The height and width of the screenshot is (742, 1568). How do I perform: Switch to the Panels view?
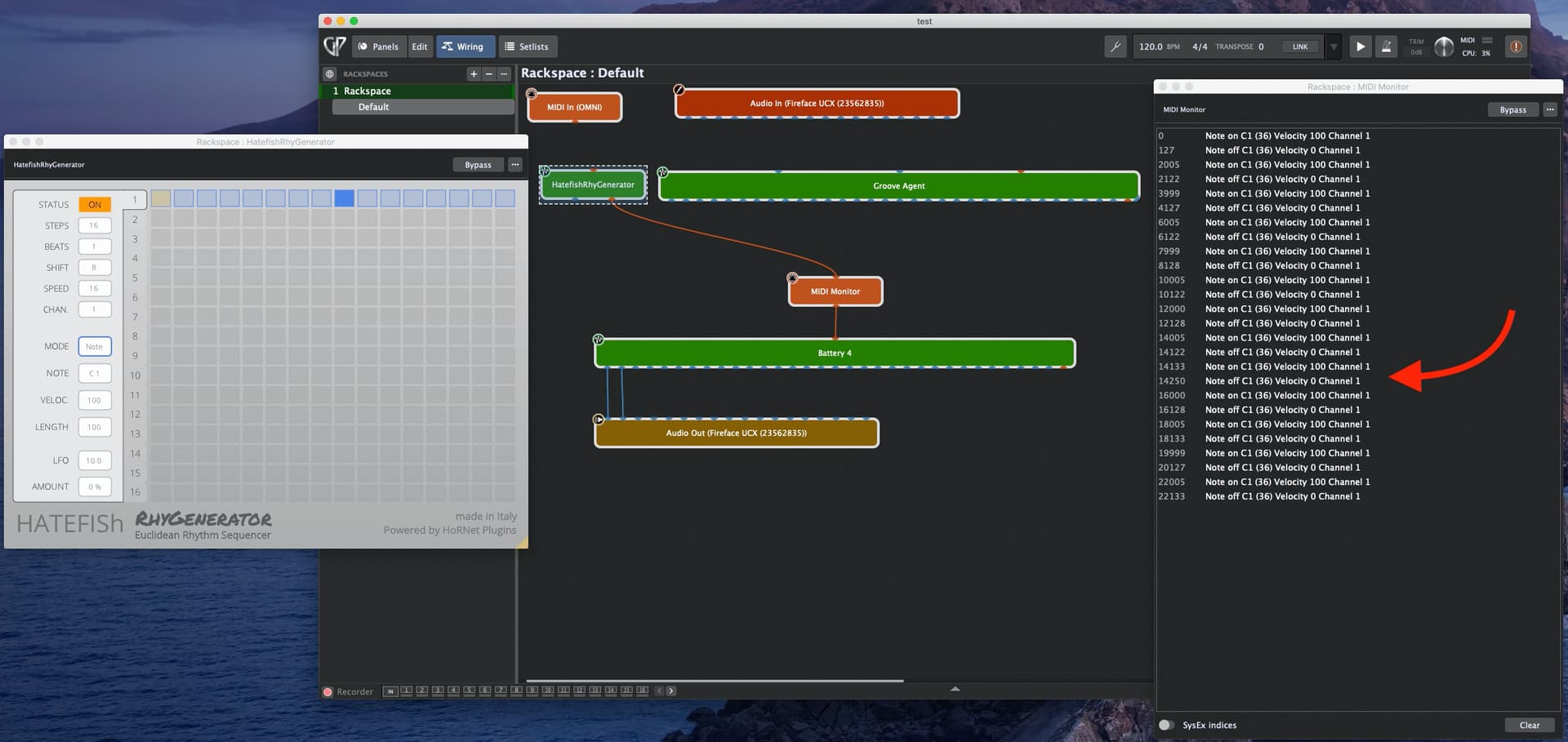tap(379, 47)
